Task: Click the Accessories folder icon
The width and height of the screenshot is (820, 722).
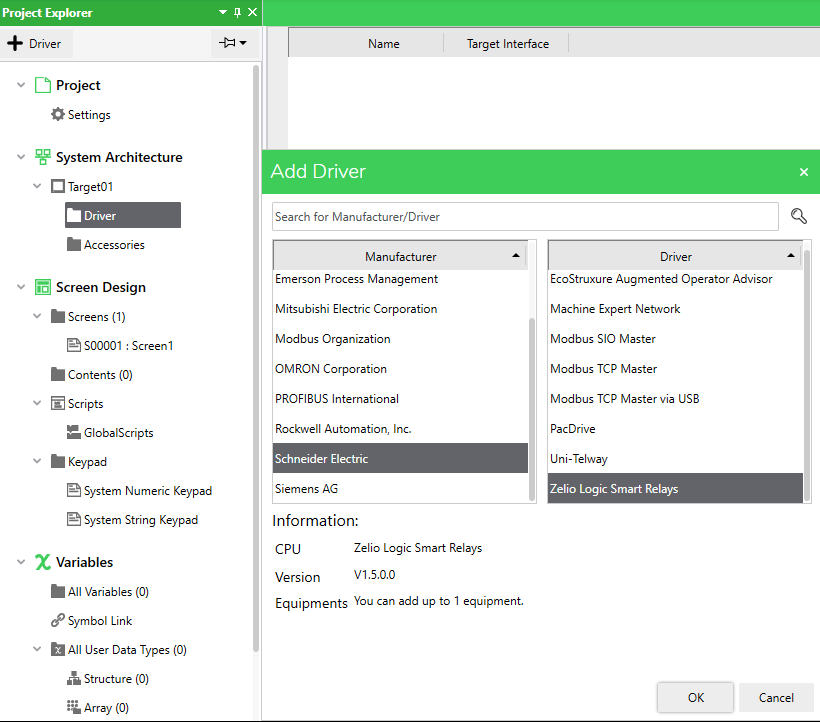Action: (74, 244)
